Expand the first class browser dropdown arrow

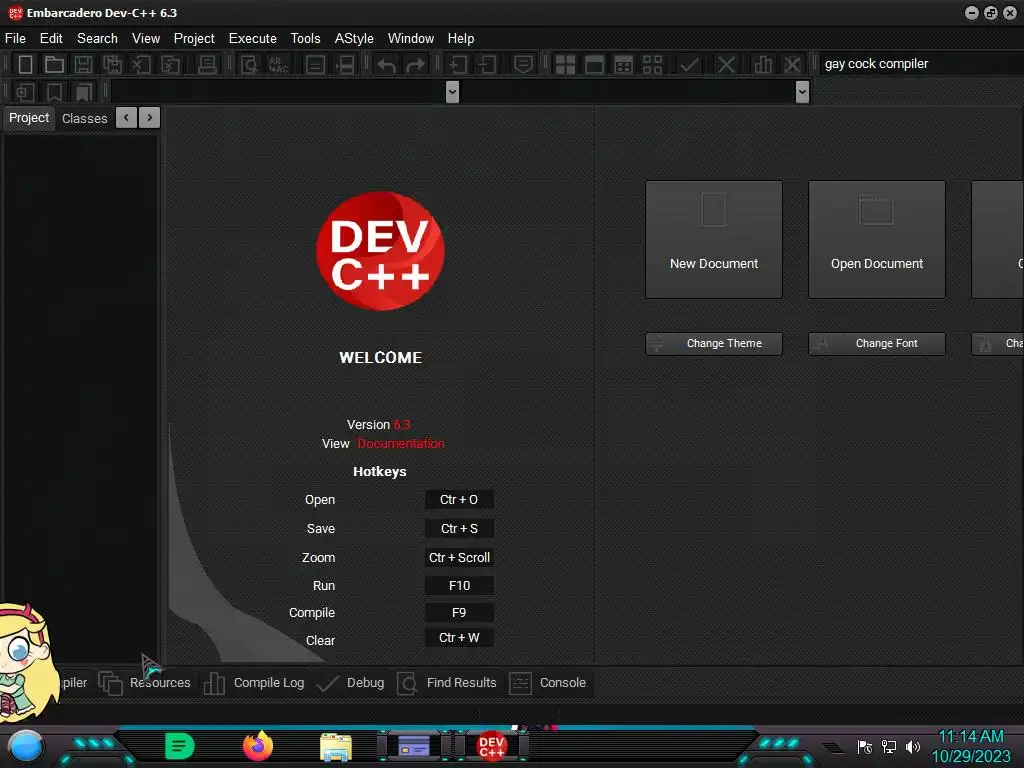coord(452,92)
